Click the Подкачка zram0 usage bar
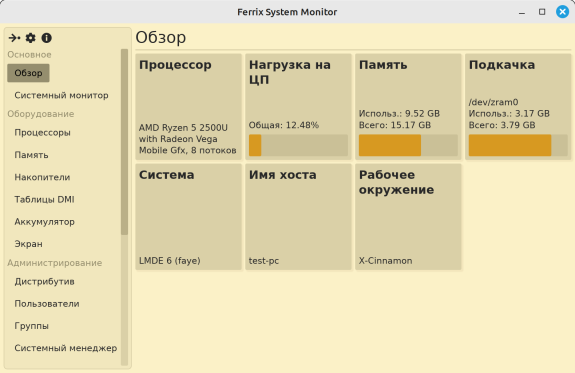The width and height of the screenshot is (575, 373). (518, 145)
